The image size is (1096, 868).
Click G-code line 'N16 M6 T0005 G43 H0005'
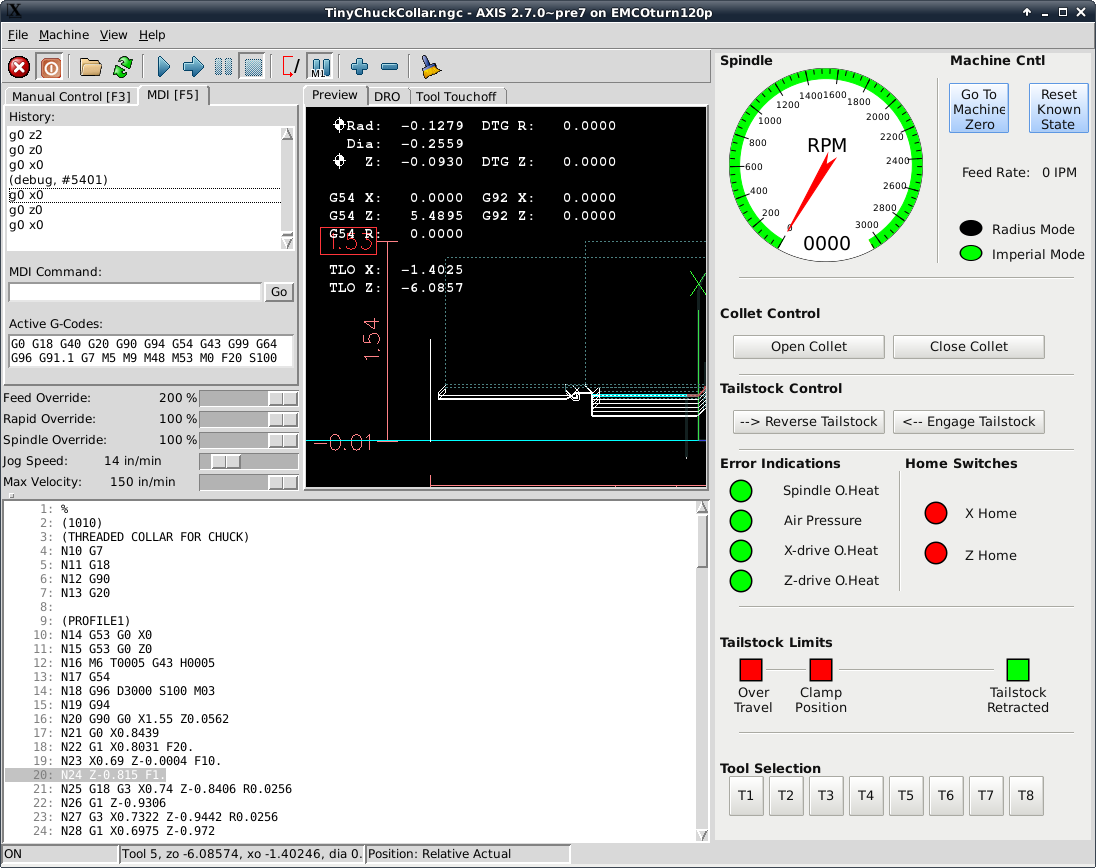[x=138, y=663]
